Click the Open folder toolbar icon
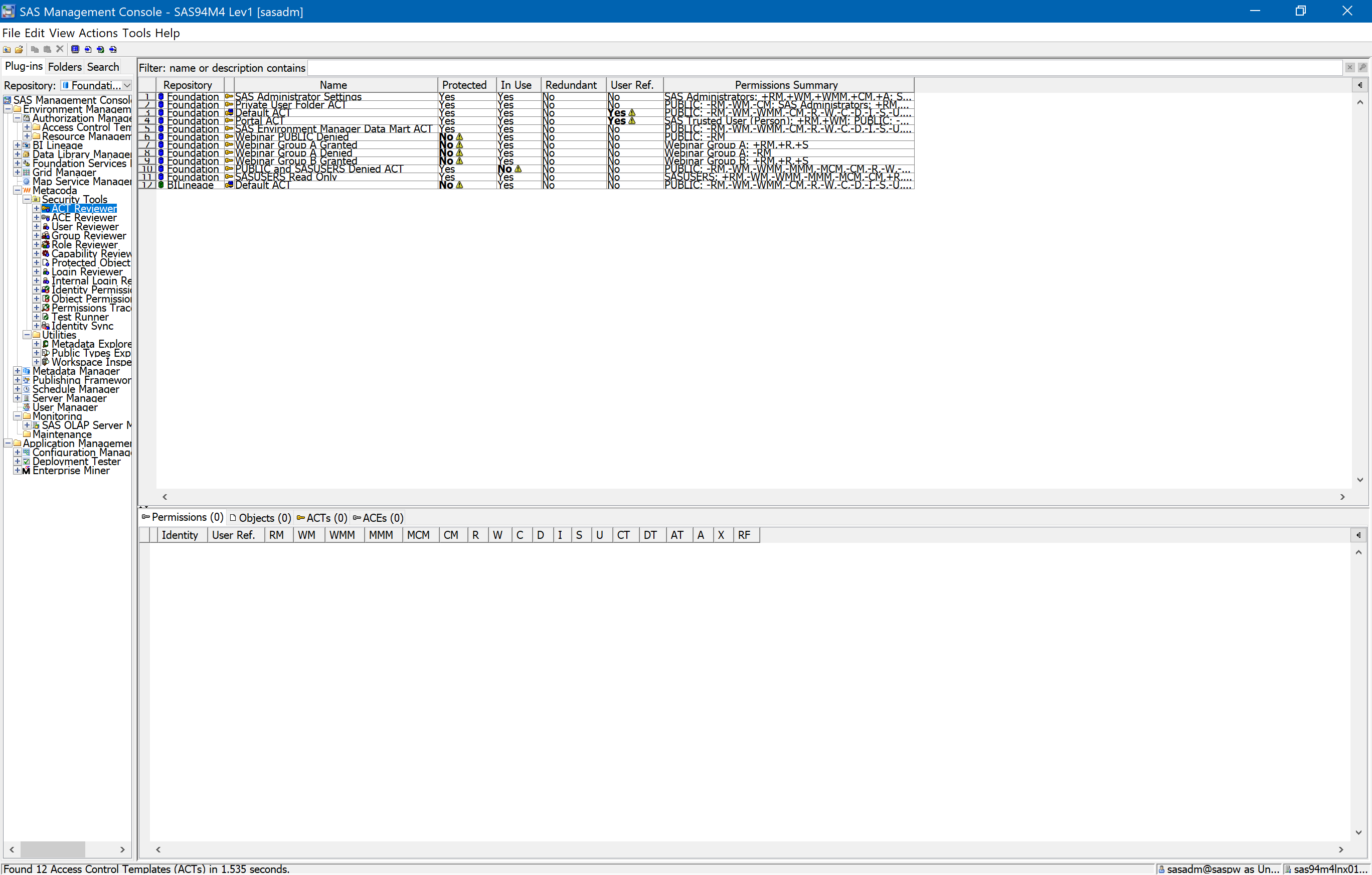 click(x=20, y=50)
